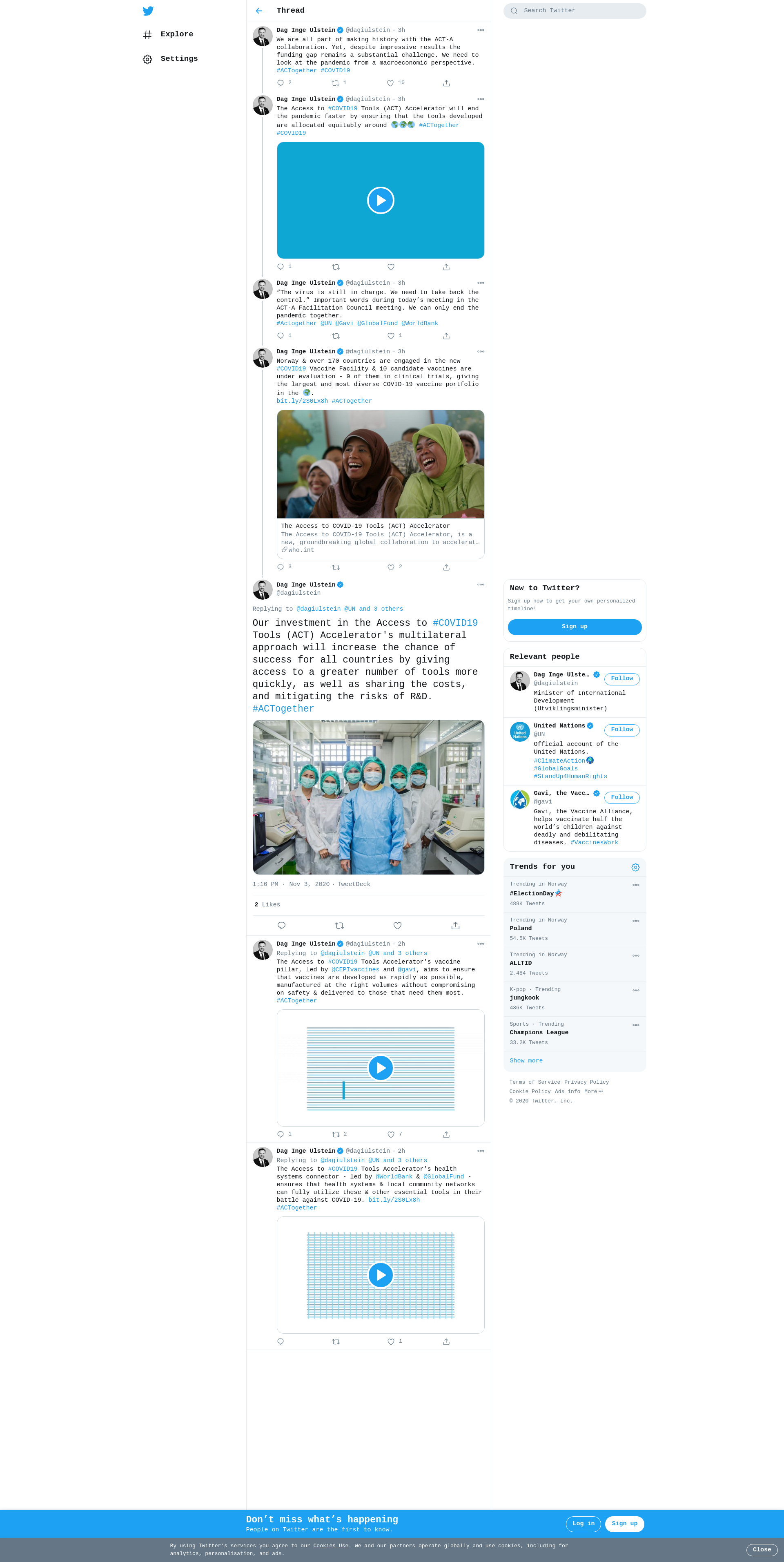Click the Log in button
The image size is (784, 1562).
point(583,1524)
